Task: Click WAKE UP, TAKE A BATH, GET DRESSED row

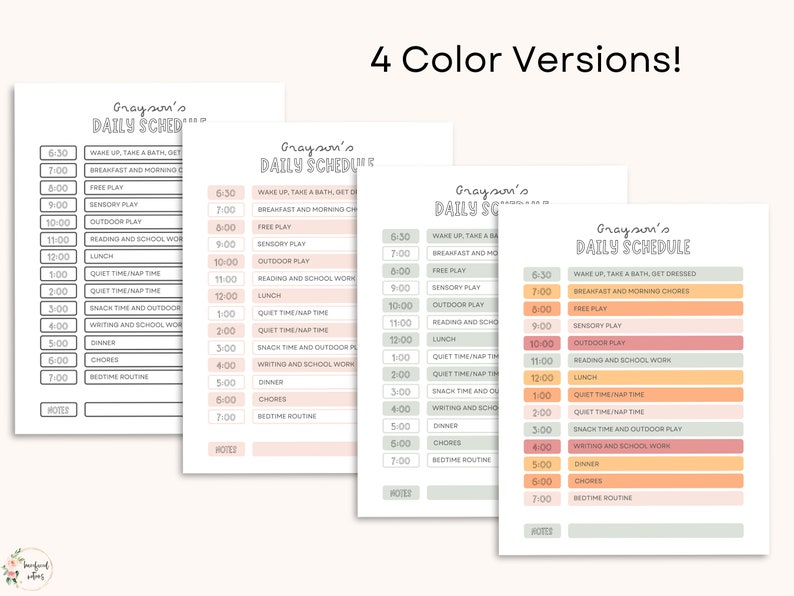Action: (x=655, y=274)
